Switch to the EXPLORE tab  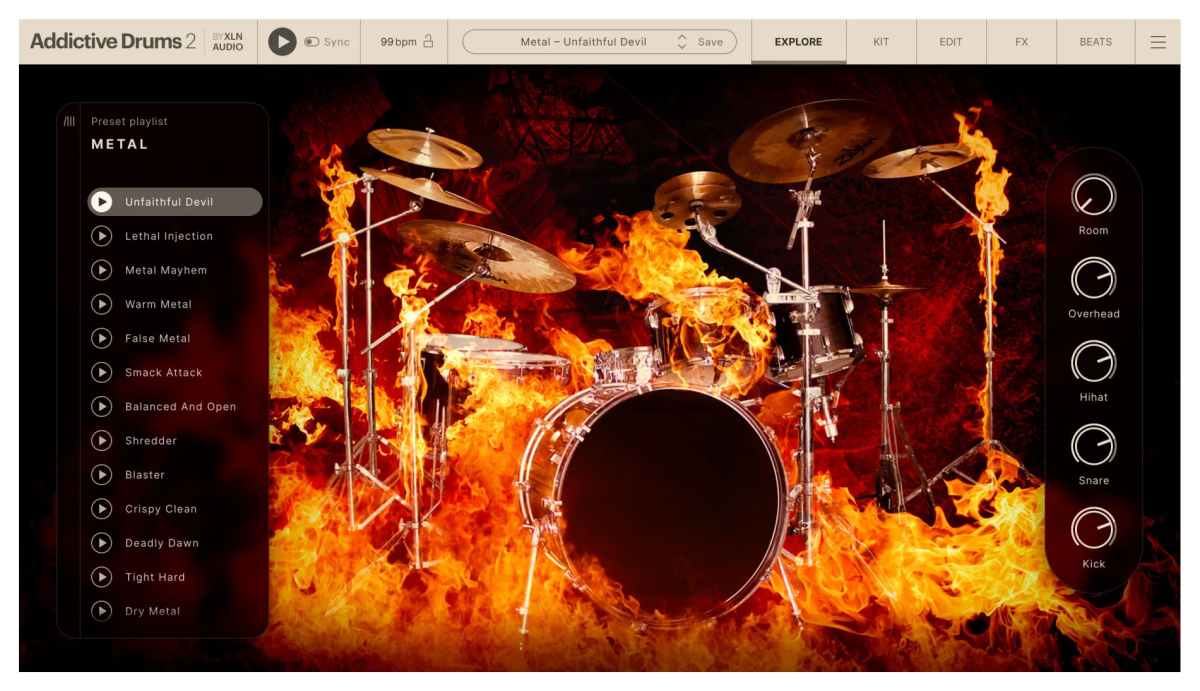coord(798,42)
